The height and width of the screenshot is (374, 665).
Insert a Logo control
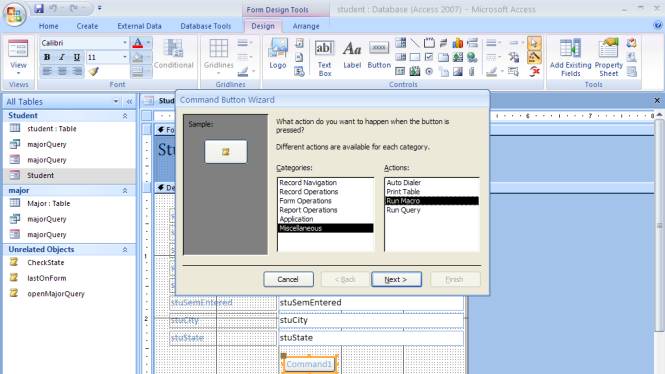click(278, 53)
